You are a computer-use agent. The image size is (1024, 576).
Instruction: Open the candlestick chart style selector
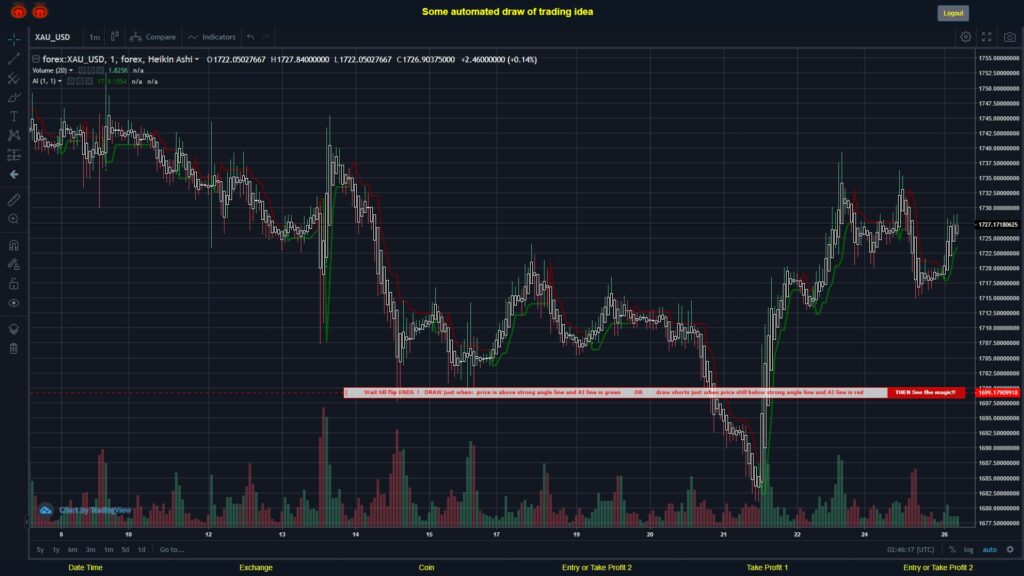point(115,37)
